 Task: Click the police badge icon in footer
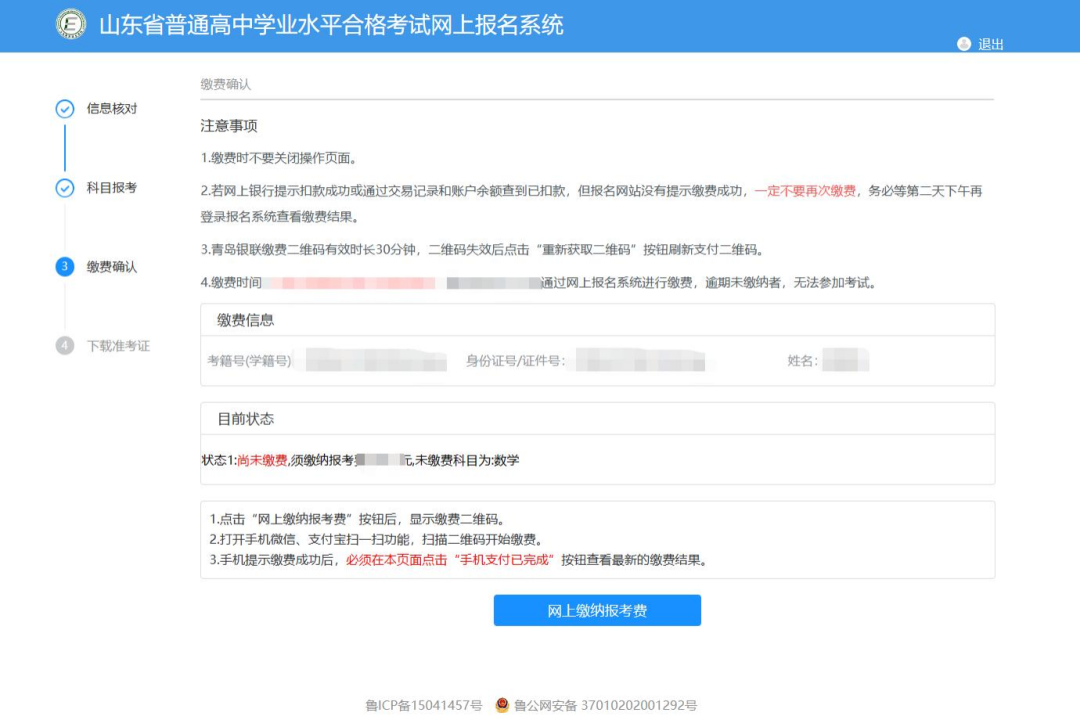[x=502, y=705]
